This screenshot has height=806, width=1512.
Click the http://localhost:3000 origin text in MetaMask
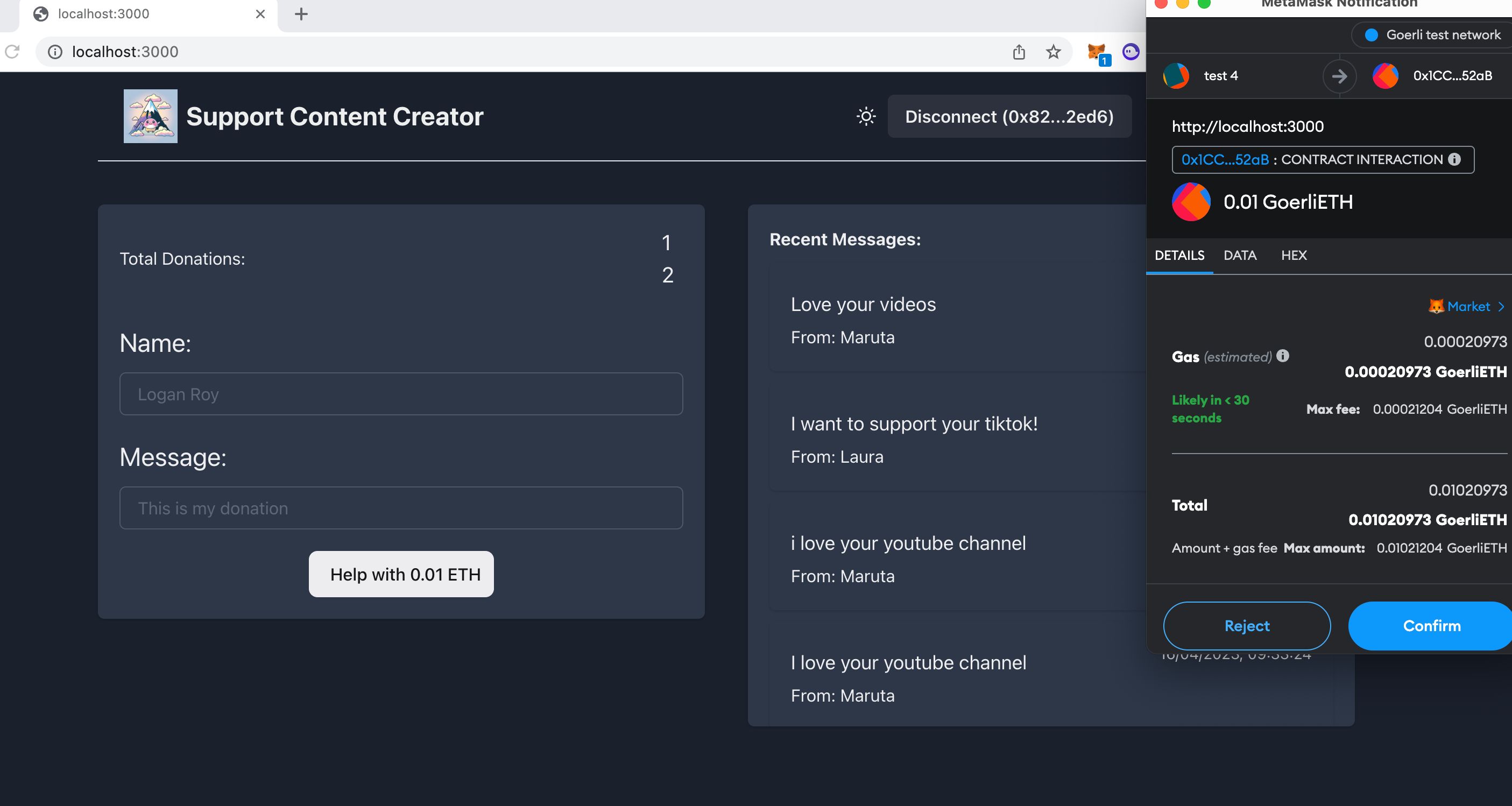tap(1247, 126)
